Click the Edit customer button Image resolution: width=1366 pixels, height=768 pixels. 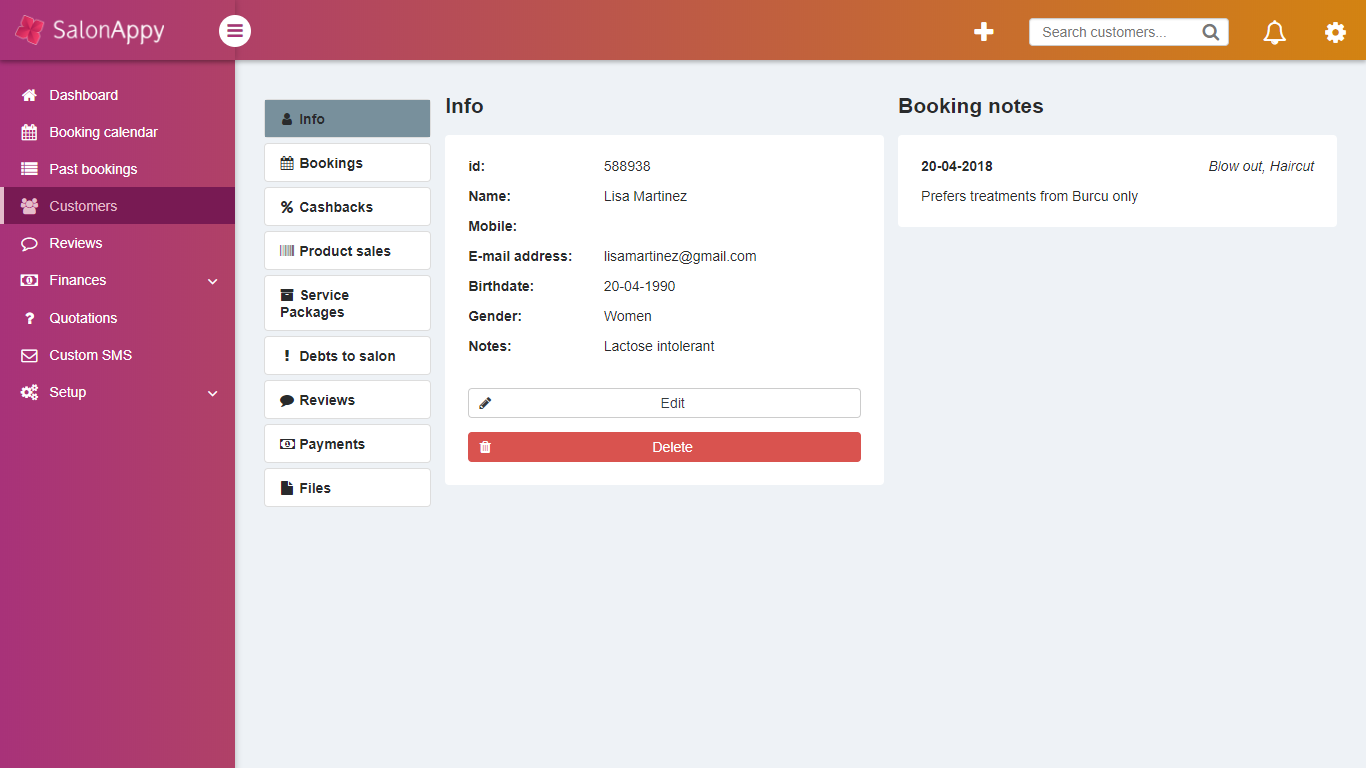coord(664,403)
